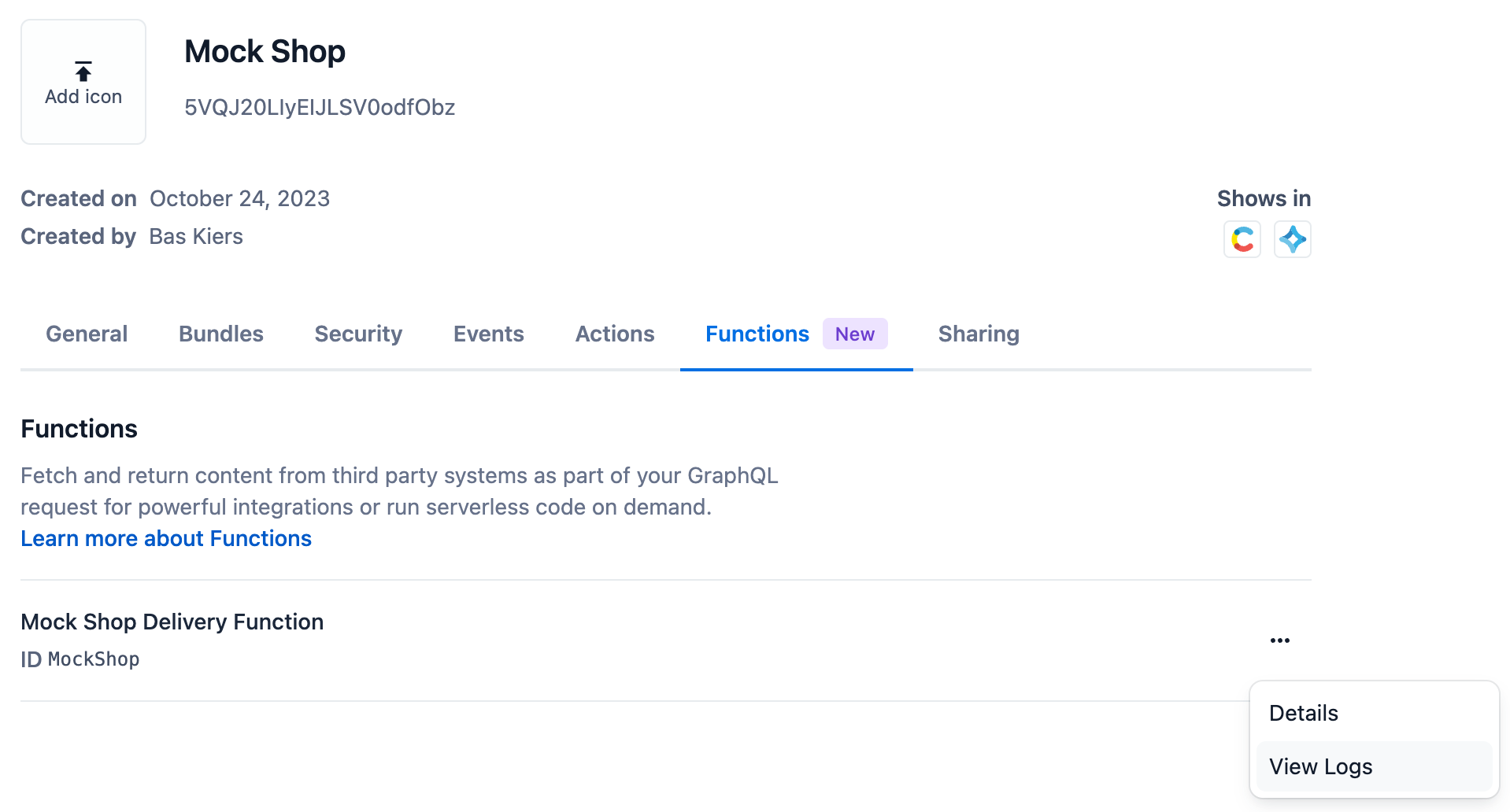Show the Actions tab
The width and height of the screenshot is (1510, 812).
pos(615,334)
